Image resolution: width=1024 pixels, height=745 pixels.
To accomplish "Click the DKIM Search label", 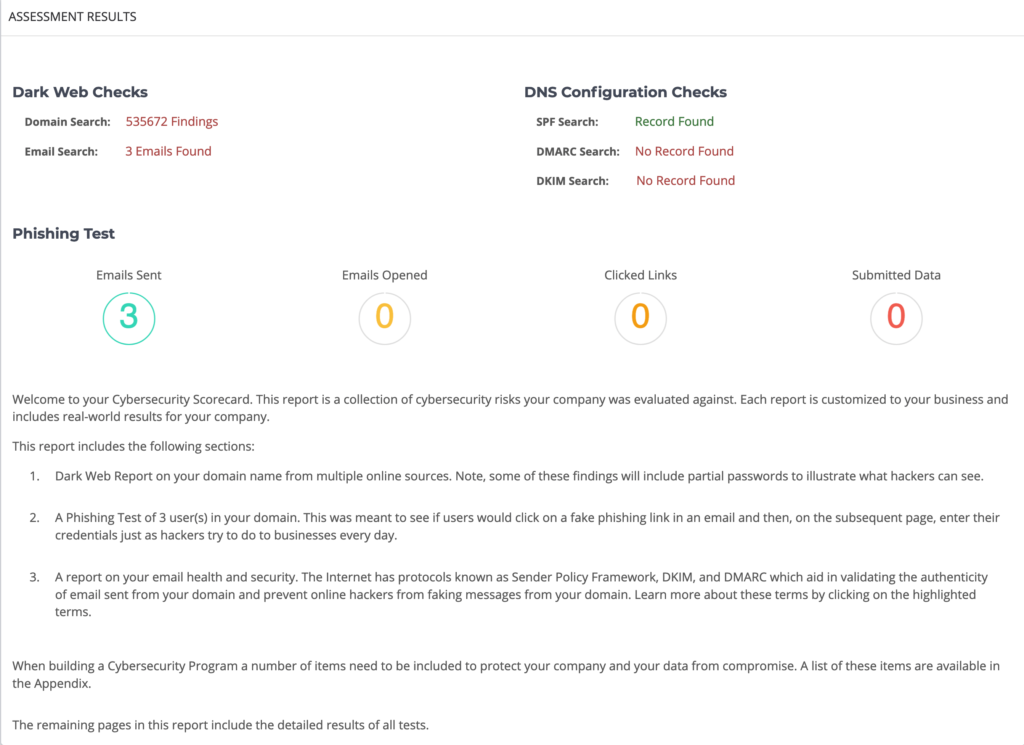I will [572, 181].
